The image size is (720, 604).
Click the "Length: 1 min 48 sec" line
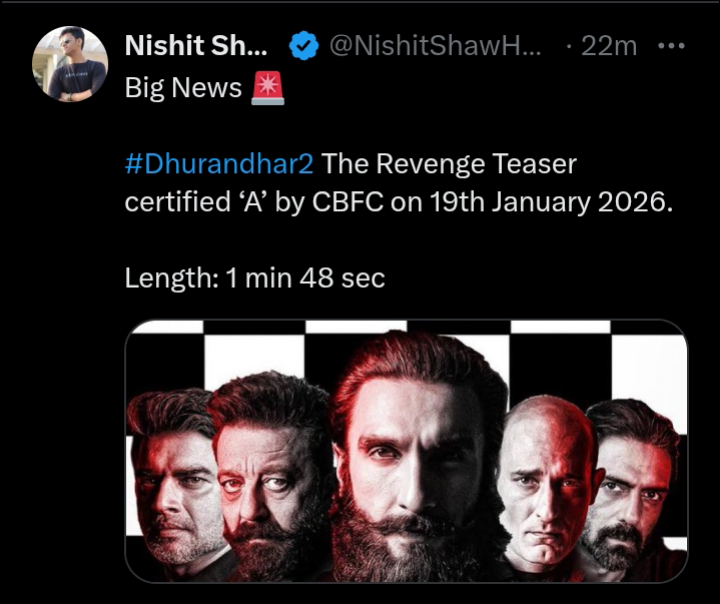(254, 278)
